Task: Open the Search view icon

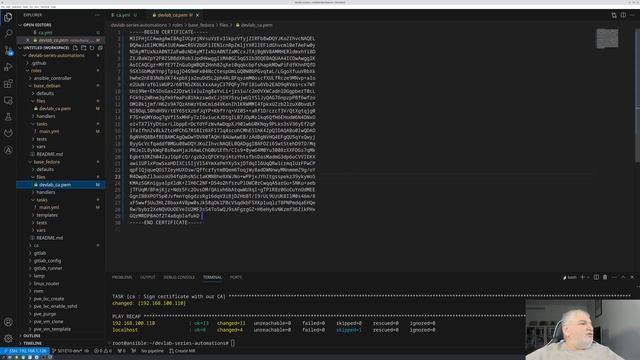Action: (x=8, y=33)
